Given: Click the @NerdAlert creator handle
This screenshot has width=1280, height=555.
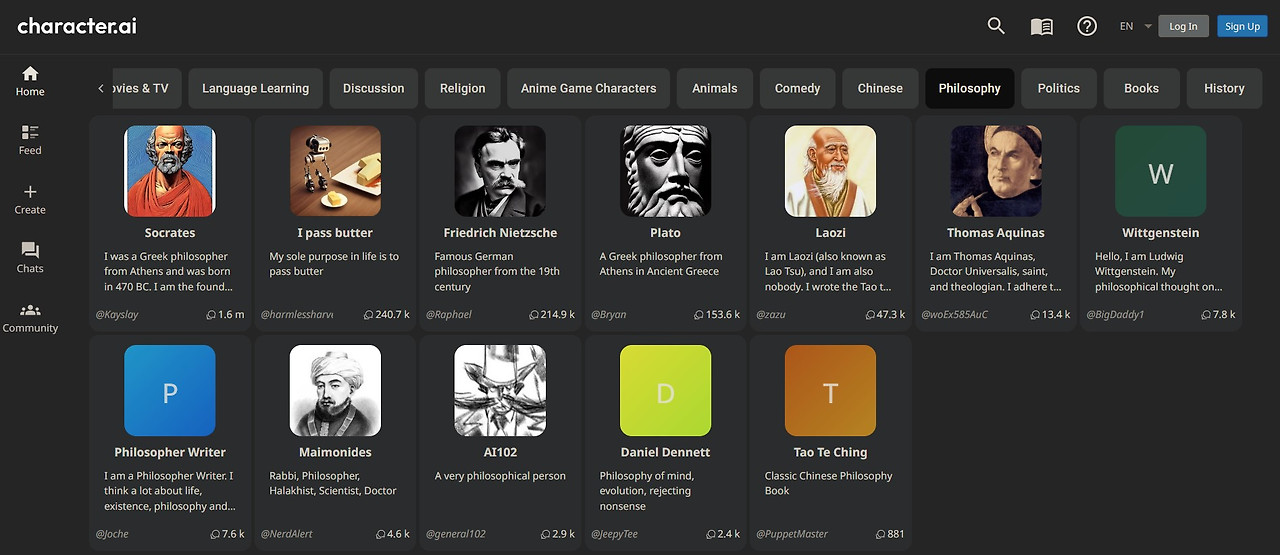Looking at the screenshot, I should (x=286, y=534).
